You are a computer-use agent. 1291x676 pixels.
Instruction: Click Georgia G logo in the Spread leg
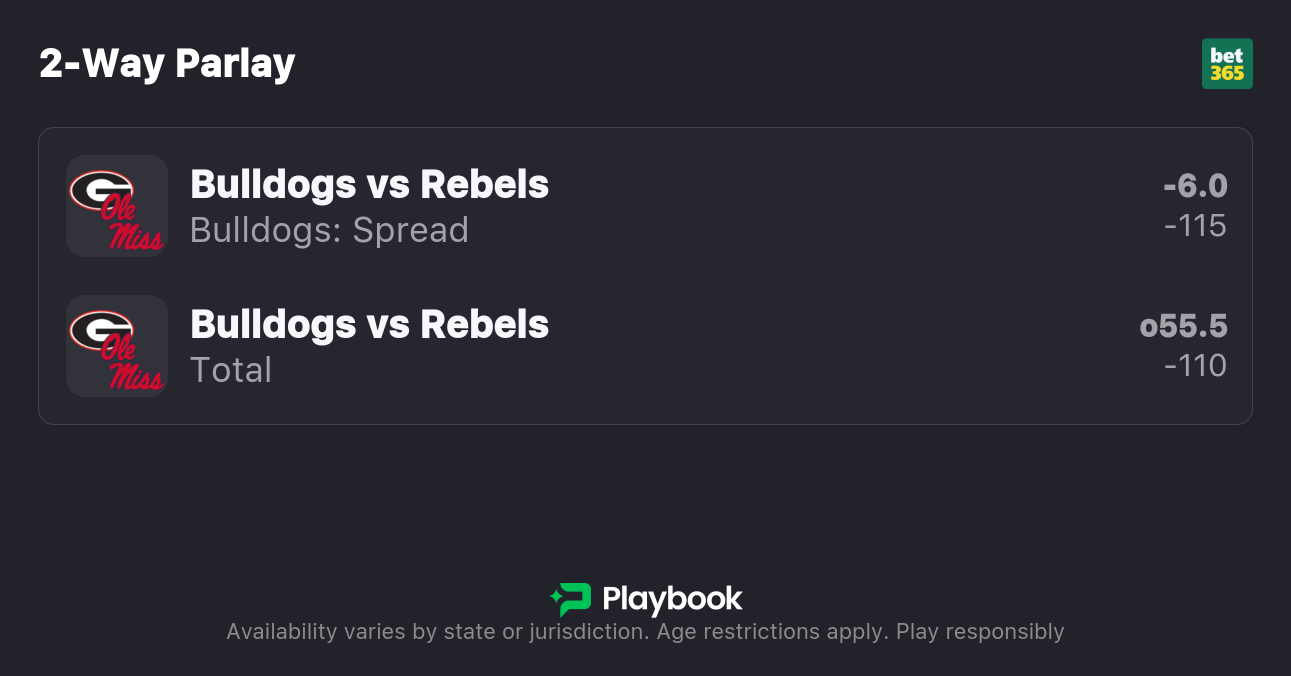point(101,188)
